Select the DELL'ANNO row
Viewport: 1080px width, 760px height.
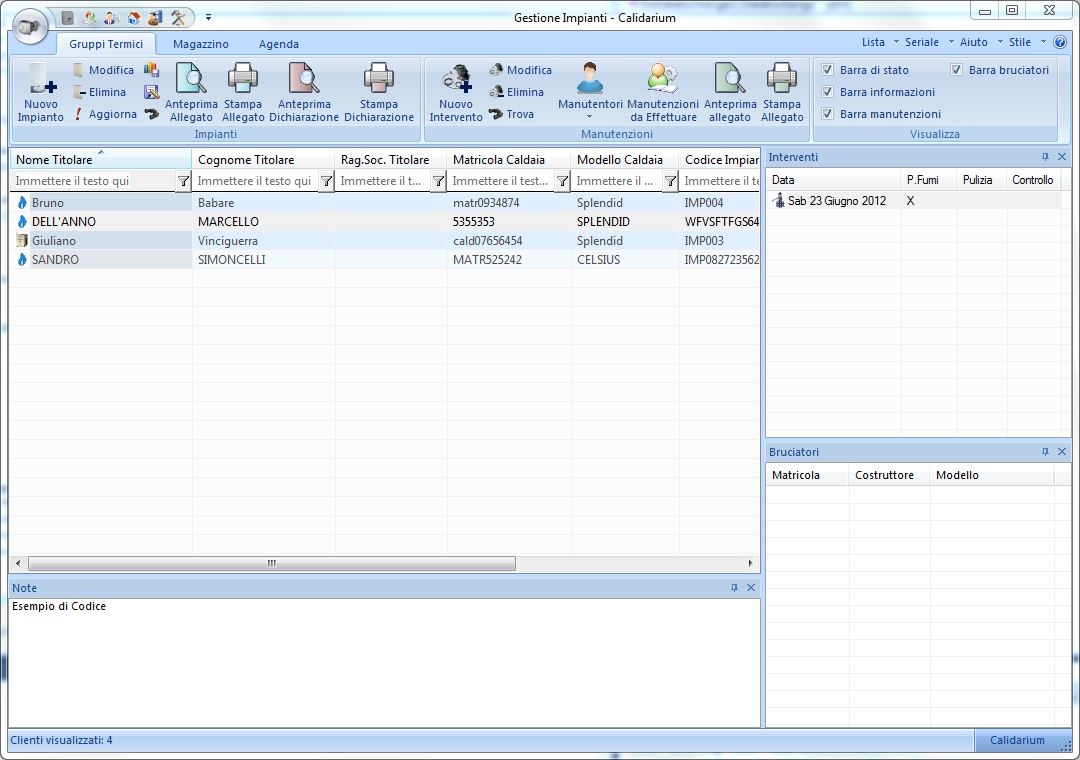[x=385, y=222]
